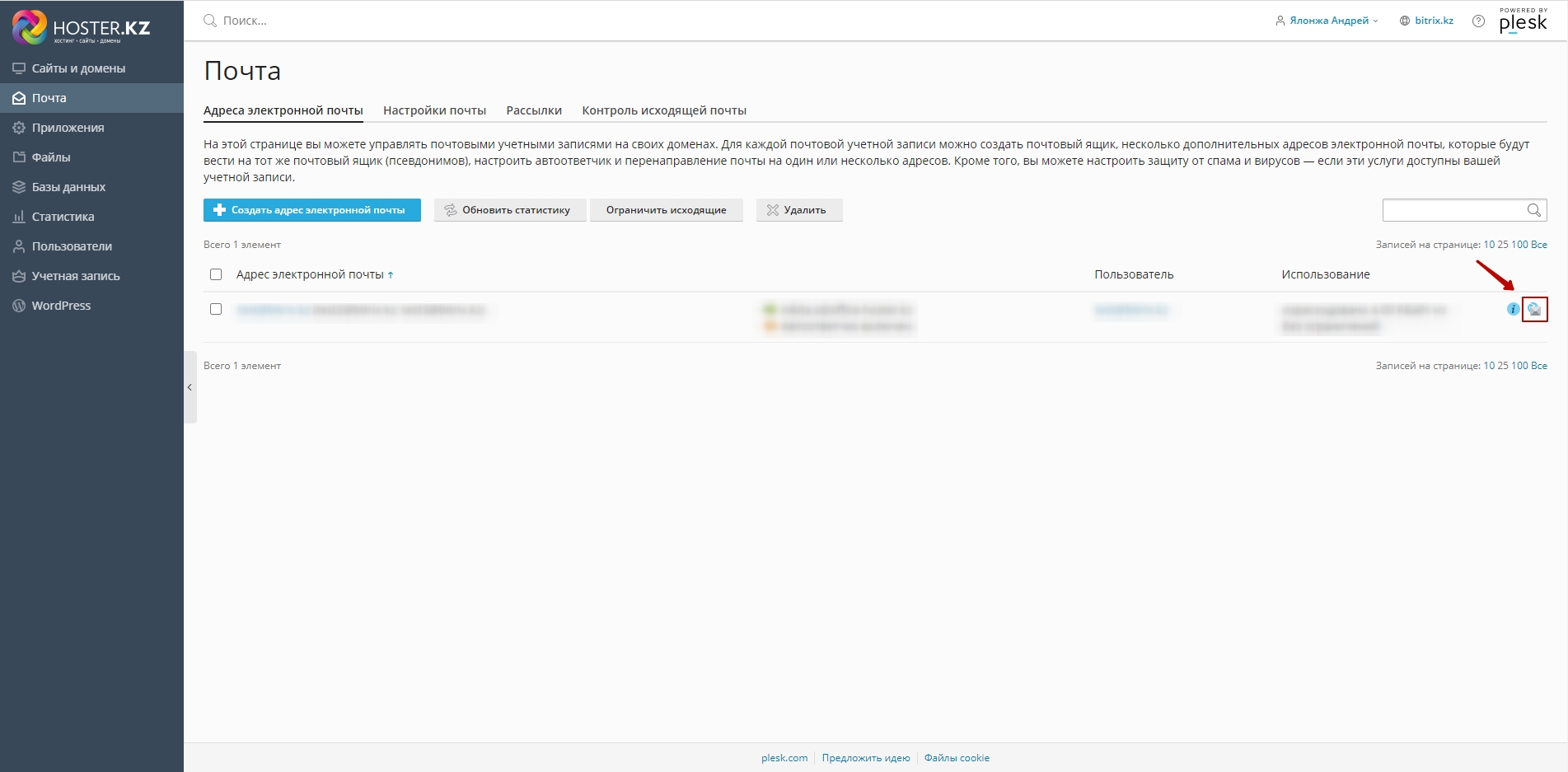Open Приложения section in sidebar

(91, 128)
